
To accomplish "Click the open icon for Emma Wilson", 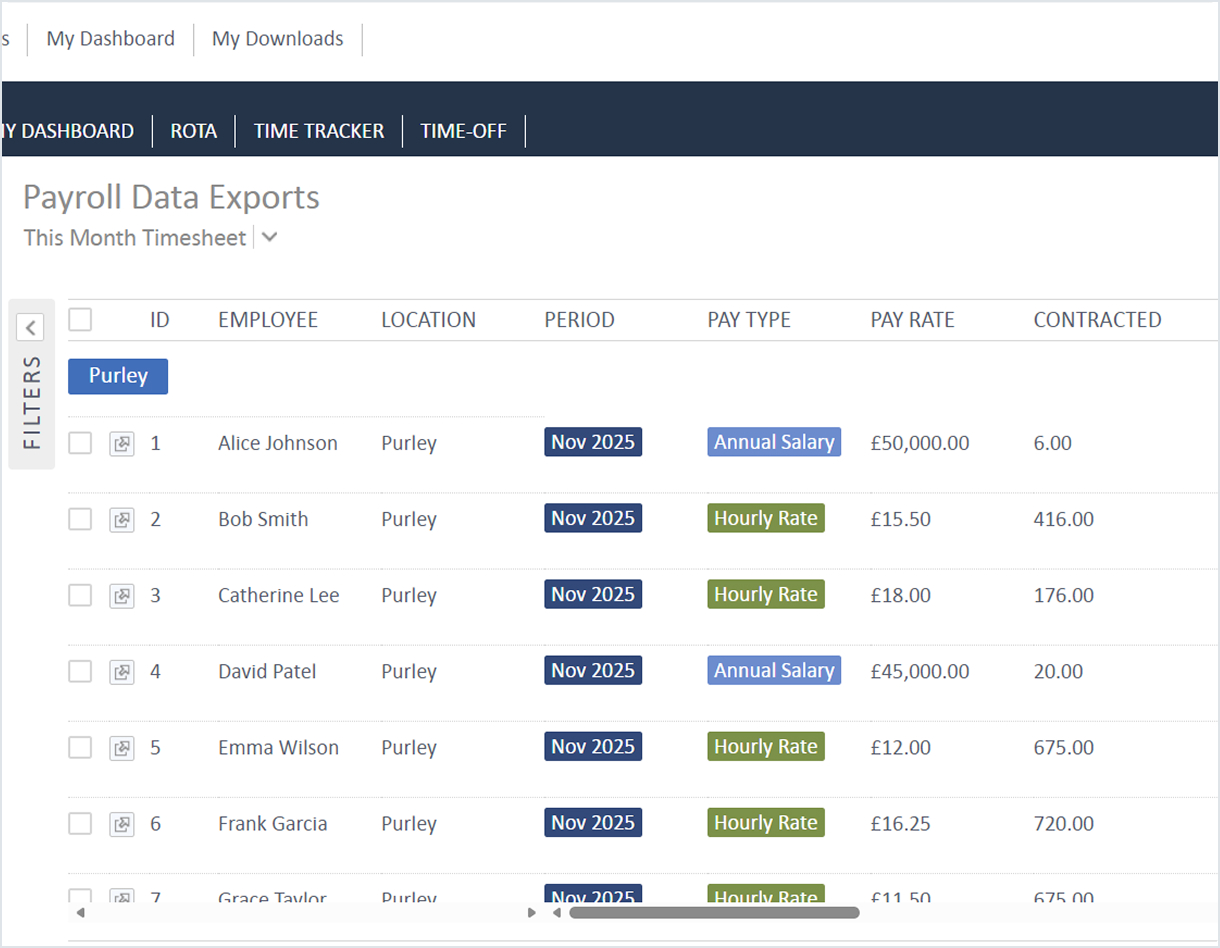I will [121, 747].
